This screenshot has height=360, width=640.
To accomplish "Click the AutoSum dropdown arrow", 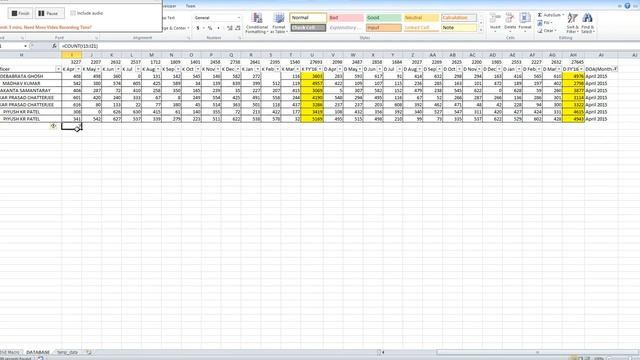I will (563, 15).
